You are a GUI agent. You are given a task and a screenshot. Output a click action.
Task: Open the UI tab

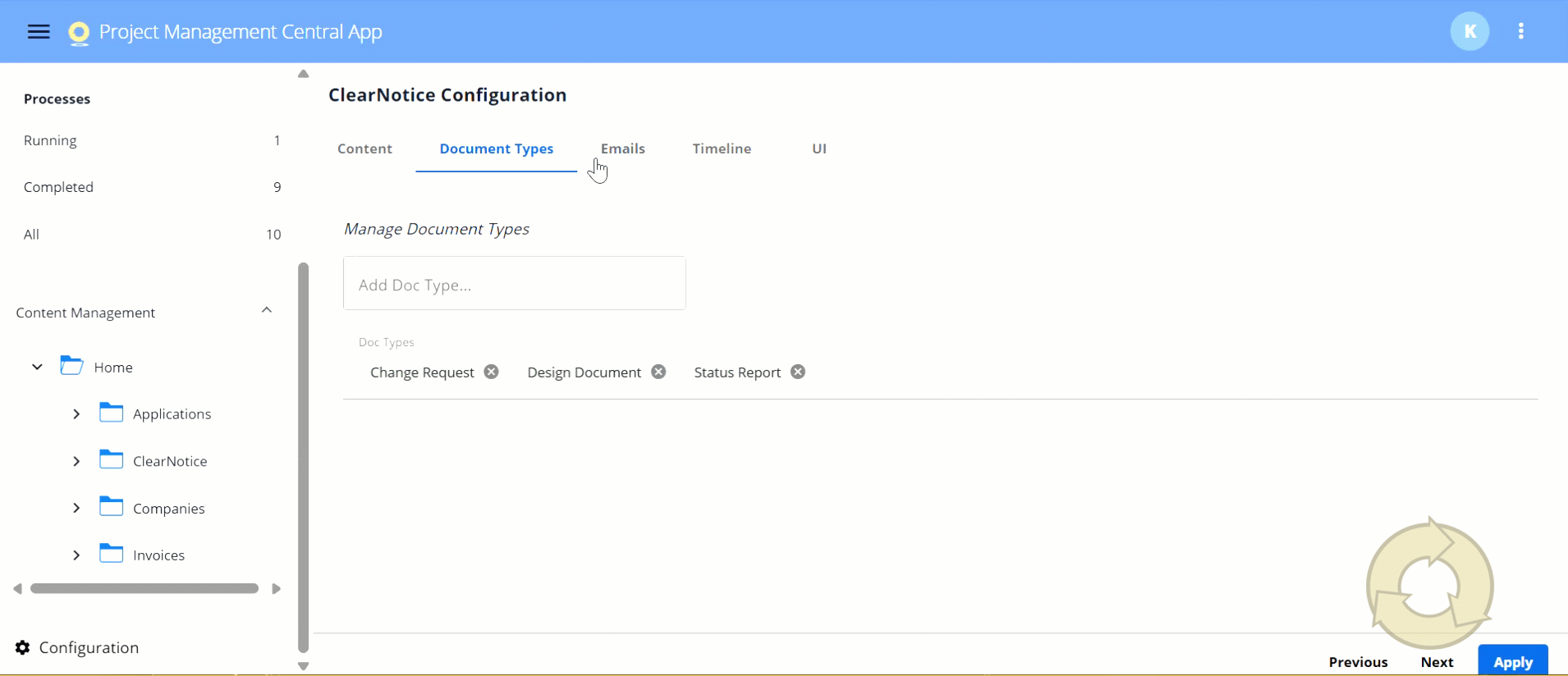point(819,148)
